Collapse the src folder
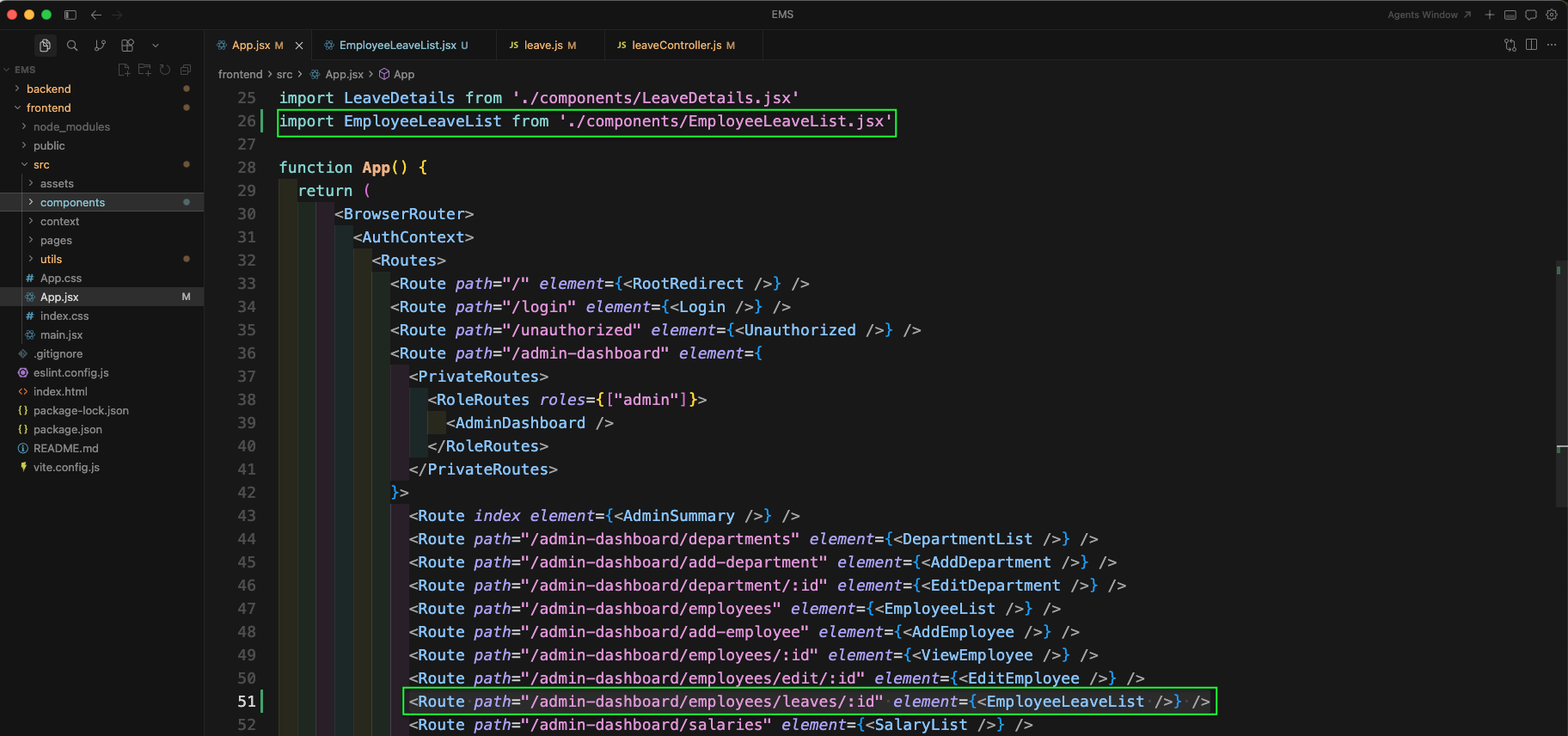The height and width of the screenshot is (736, 1568). (x=101, y=164)
